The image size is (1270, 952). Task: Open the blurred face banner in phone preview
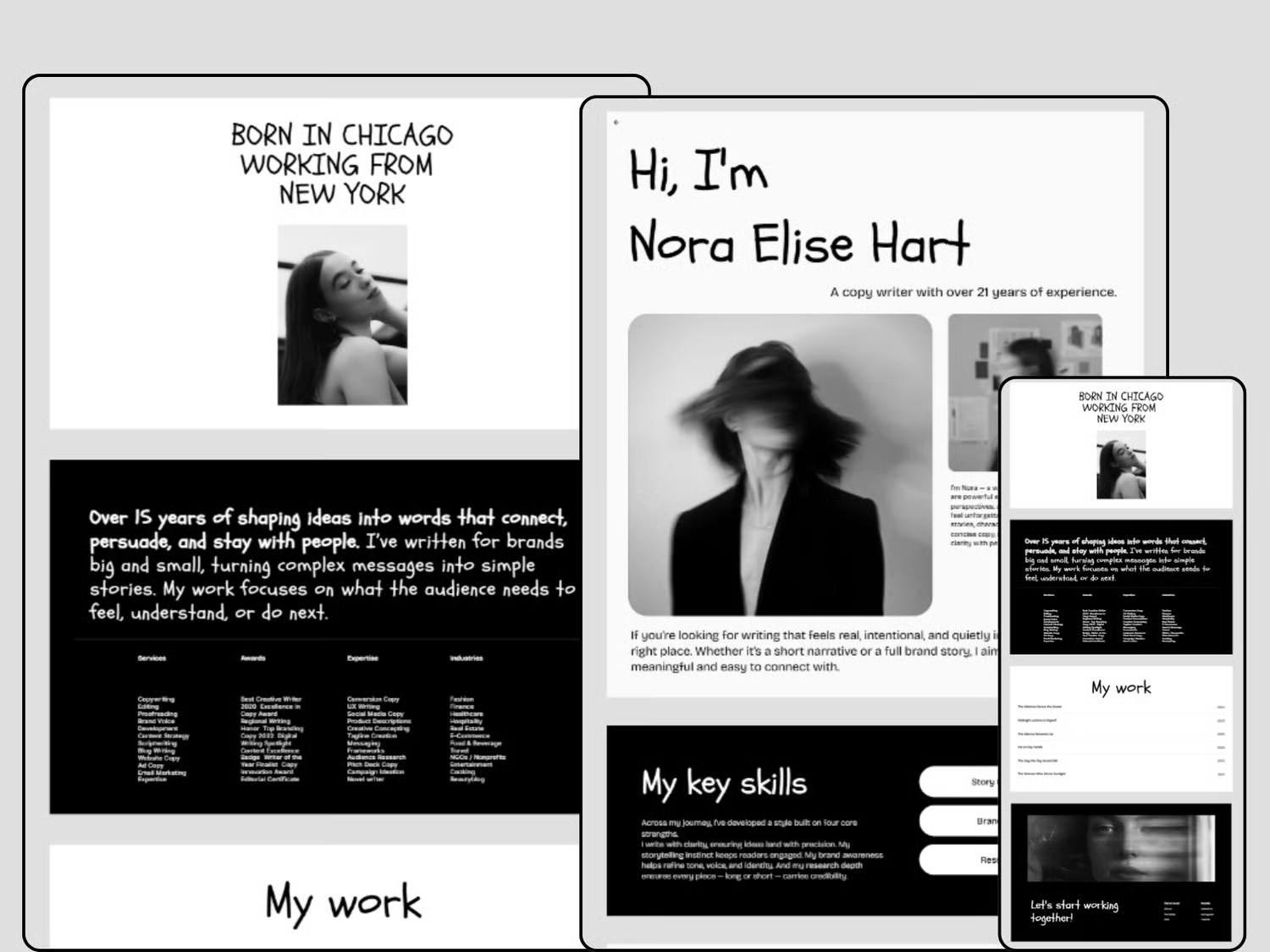tap(1120, 849)
